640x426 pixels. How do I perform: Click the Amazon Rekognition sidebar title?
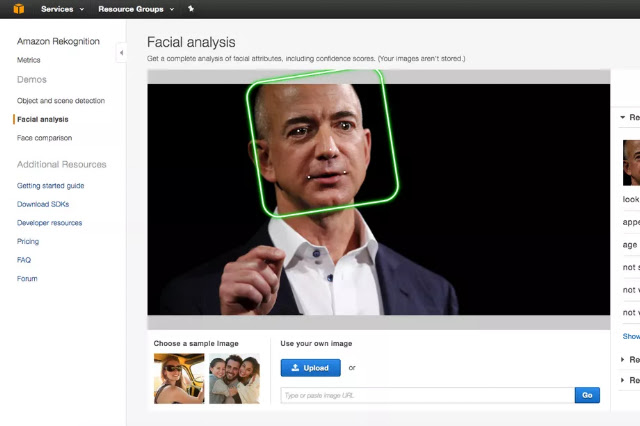point(58,41)
